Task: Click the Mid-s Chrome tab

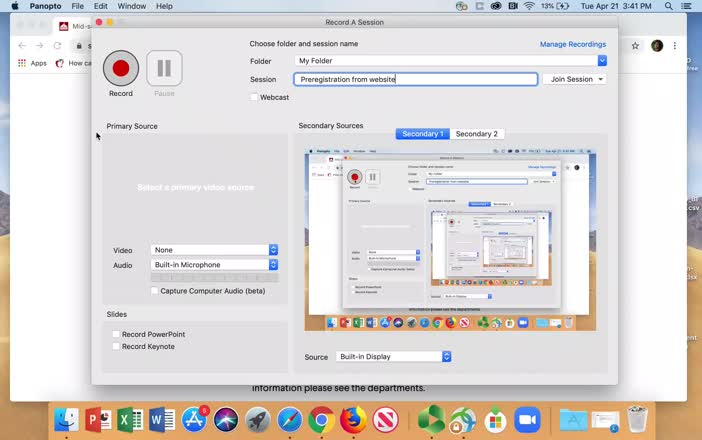Action: pos(73,26)
